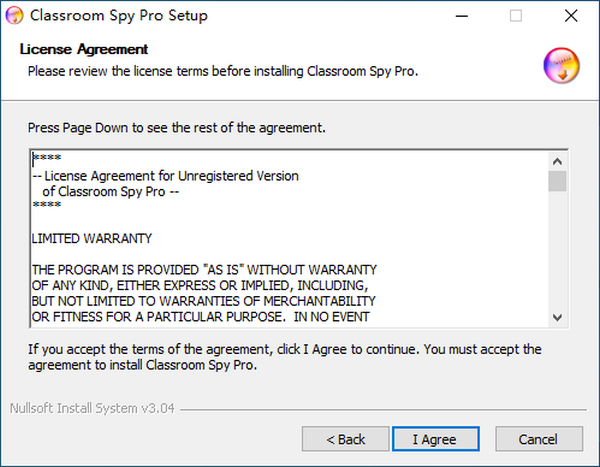Click the scrollbar track below the thumb

pos(558,250)
